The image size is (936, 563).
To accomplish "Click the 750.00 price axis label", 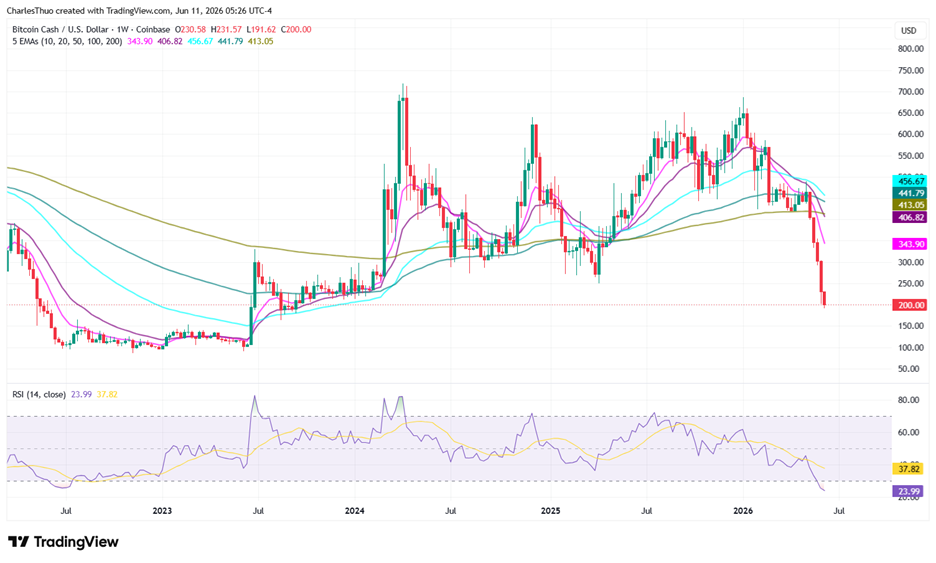I will [911, 70].
